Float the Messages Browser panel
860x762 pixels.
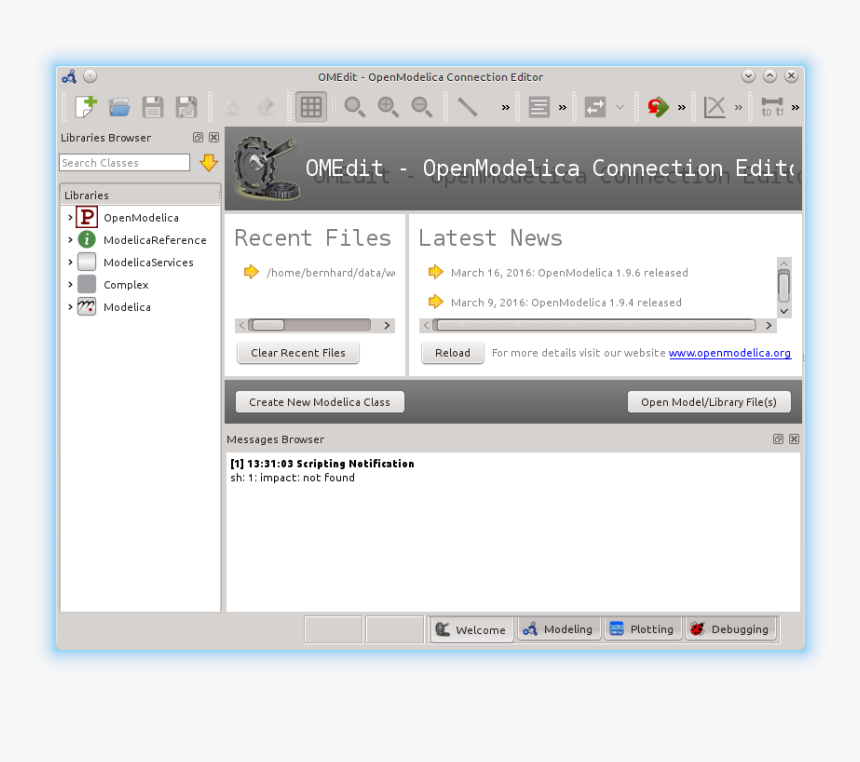tap(778, 439)
